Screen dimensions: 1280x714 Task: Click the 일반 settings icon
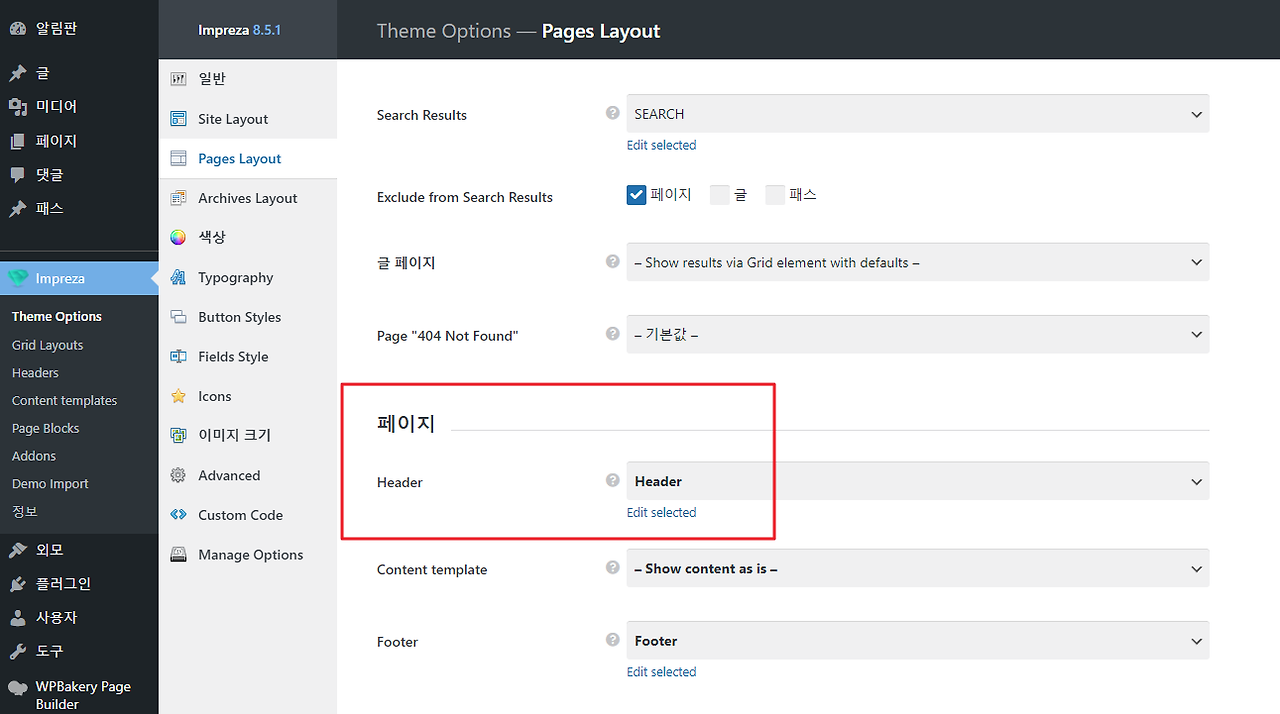click(x=178, y=79)
